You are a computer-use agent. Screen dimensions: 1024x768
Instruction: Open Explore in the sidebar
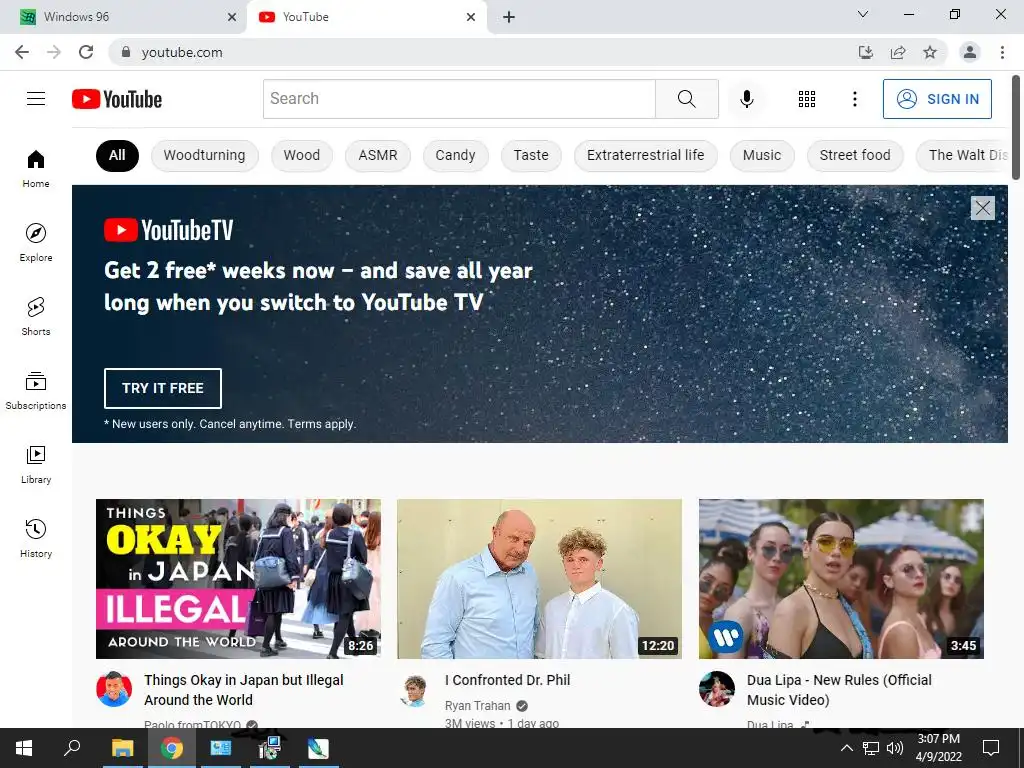[x=36, y=242]
